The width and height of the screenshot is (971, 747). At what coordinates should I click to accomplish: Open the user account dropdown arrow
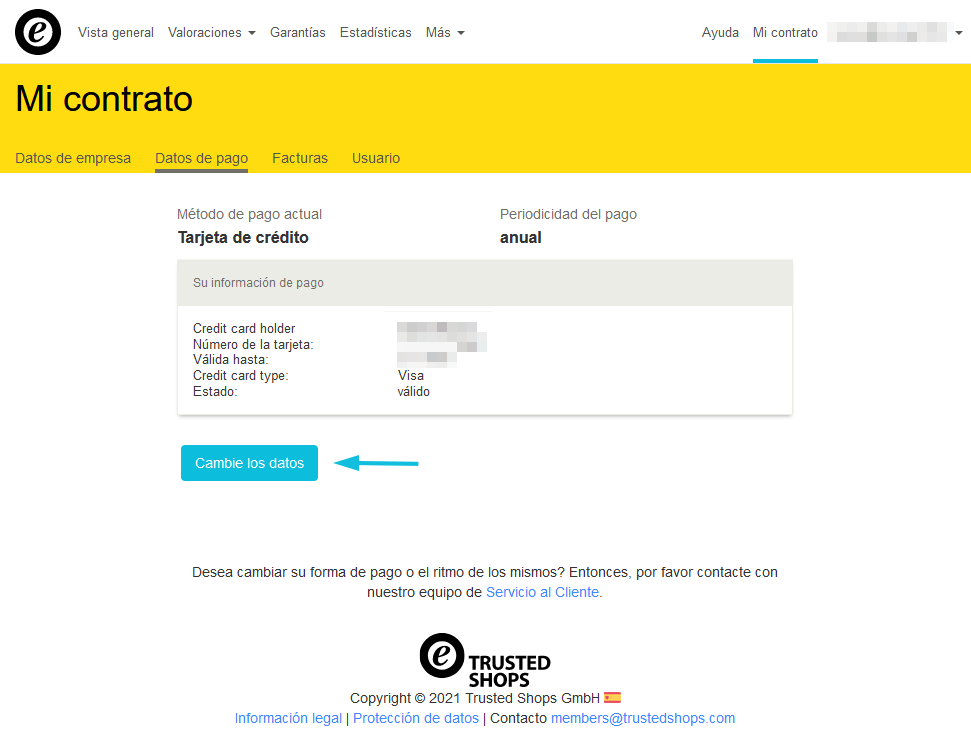(x=959, y=33)
